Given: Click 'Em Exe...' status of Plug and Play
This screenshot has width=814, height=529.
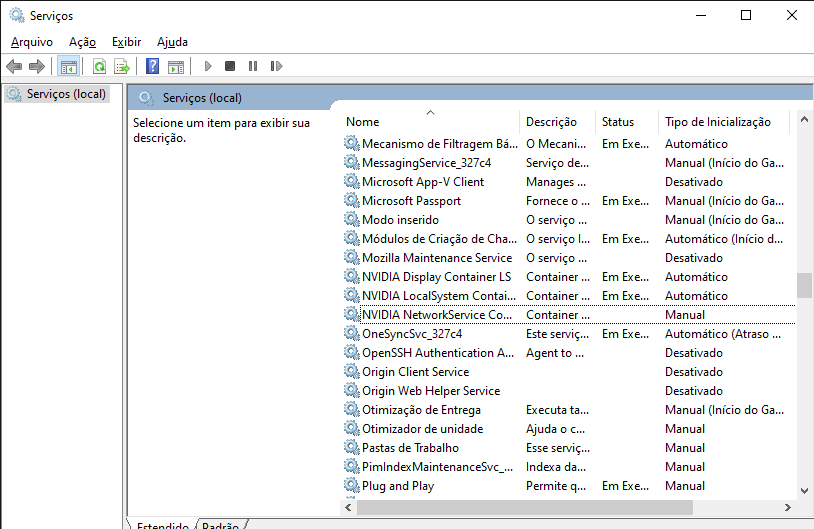Looking at the screenshot, I should coord(625,486).
